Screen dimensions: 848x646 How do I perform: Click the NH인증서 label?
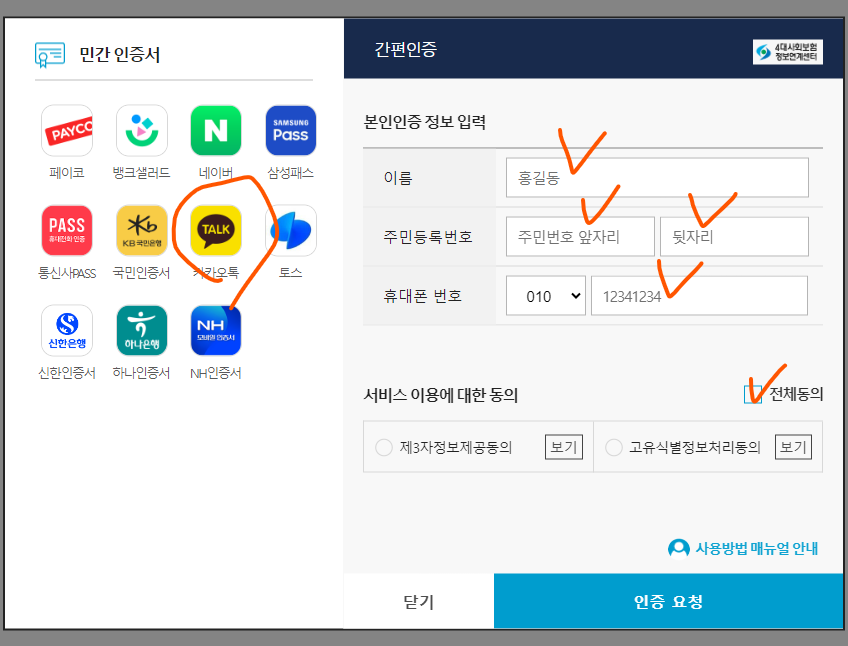(216, 373)
